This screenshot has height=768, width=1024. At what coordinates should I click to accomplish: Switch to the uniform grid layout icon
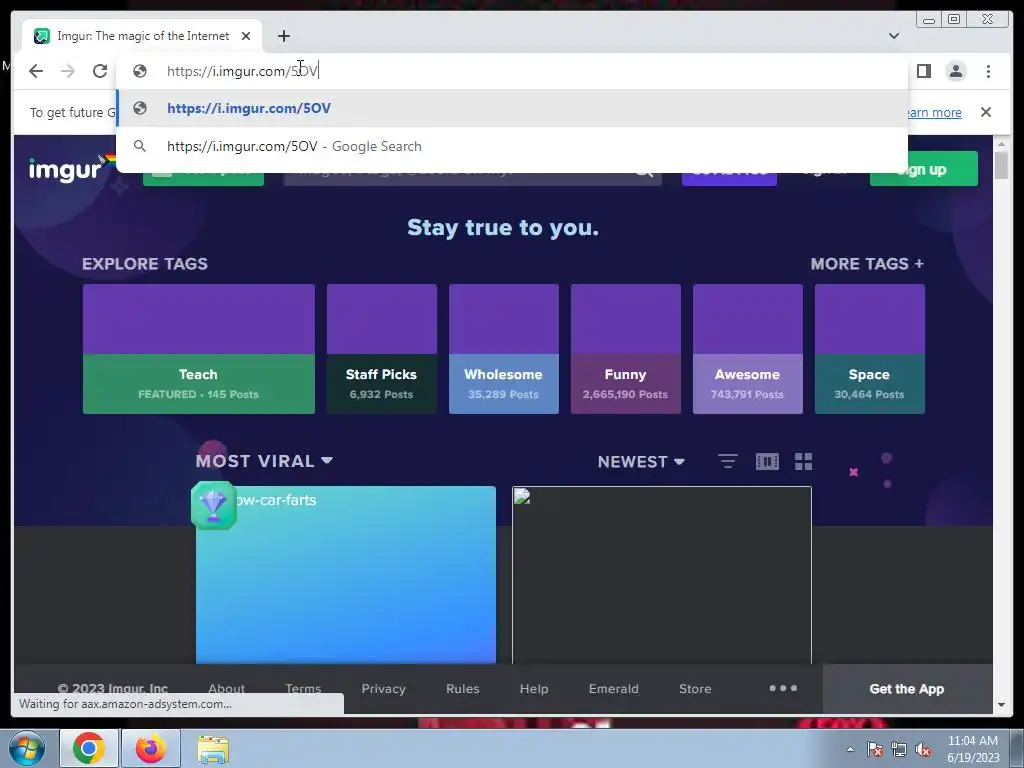pyautogui.click(x=803, y=462)
